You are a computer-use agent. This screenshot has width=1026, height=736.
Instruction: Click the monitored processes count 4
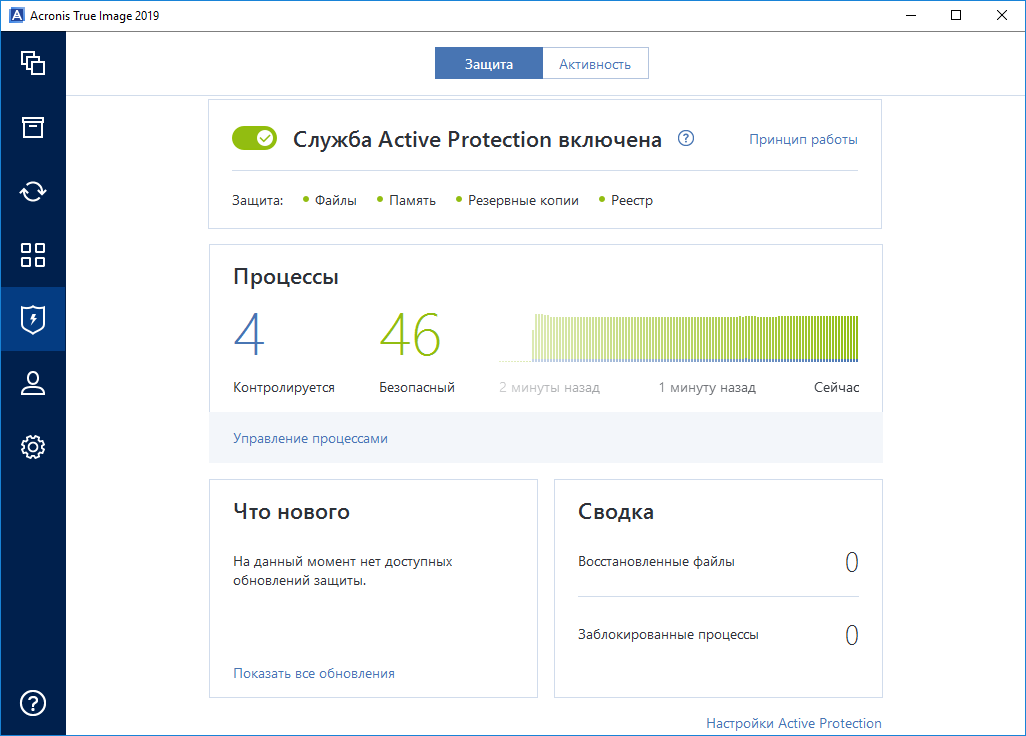click(249, 334)
